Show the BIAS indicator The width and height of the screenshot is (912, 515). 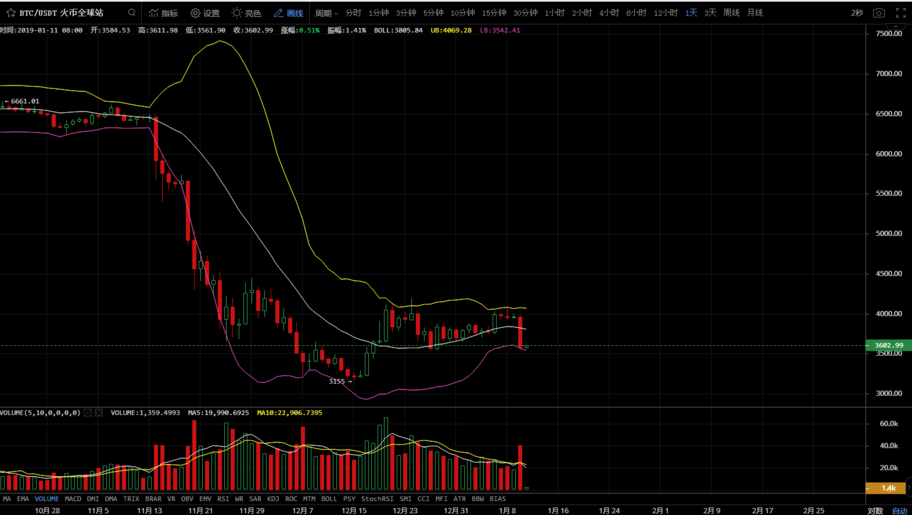point(498,499)
